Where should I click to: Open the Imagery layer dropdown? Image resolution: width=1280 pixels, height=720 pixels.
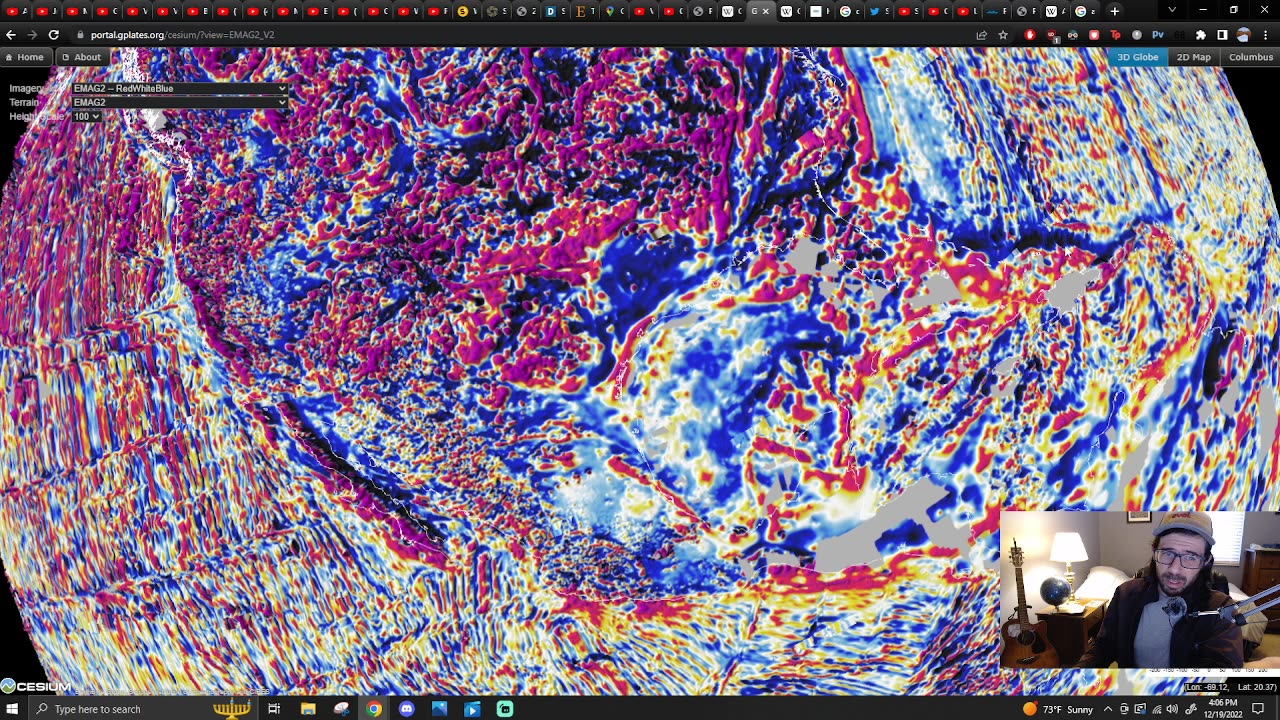tap(180, 89)
